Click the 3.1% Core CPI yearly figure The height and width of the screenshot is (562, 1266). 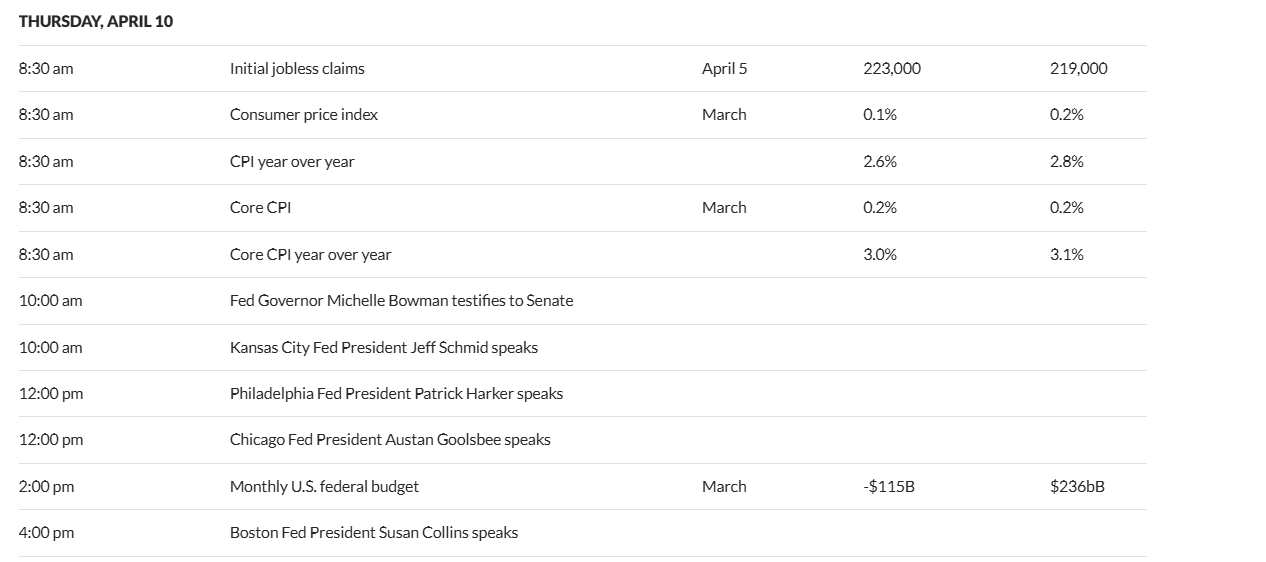[x=1067, y=255]
